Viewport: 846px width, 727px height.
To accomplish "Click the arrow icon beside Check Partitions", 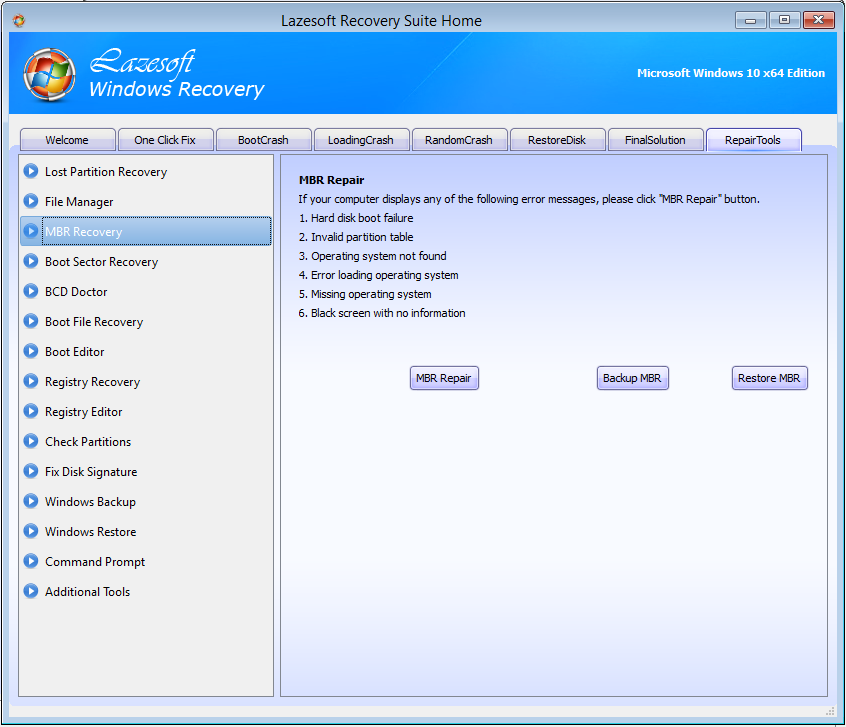I will coord(31,441).
